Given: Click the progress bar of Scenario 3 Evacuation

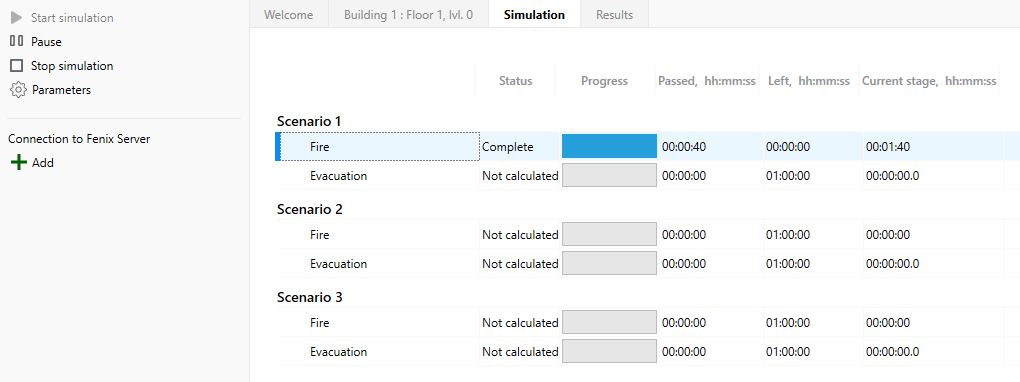Looking at the screenshot, I should 610,351.
